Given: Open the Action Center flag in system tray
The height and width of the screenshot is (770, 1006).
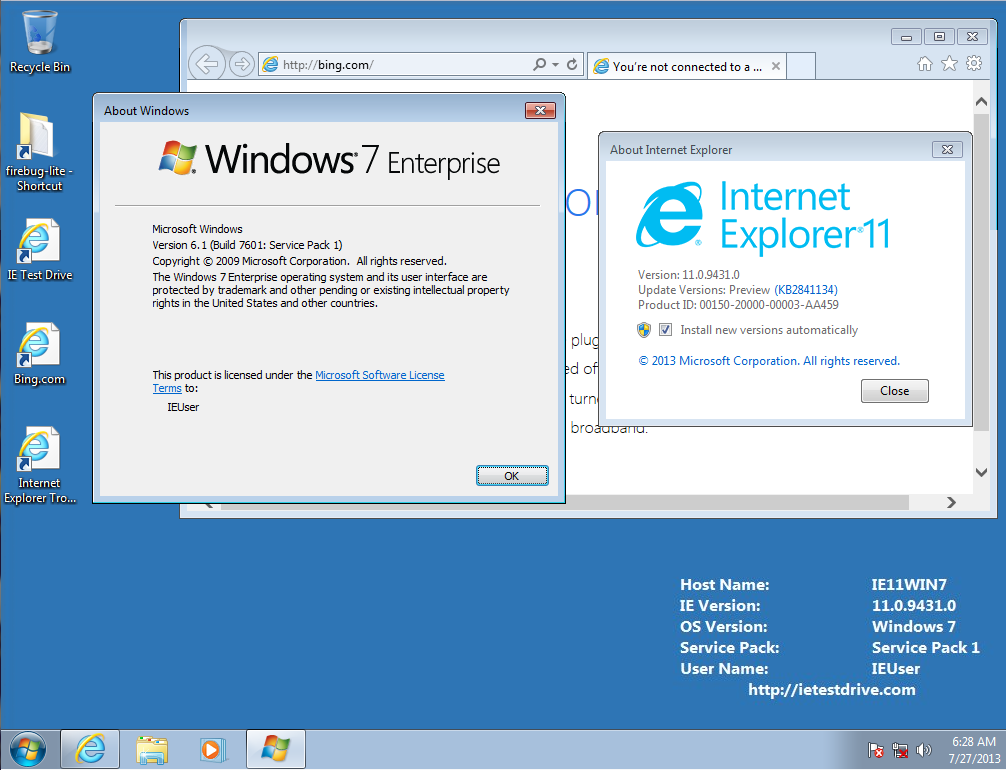Looking at the screenshot, I should (875, 749).
